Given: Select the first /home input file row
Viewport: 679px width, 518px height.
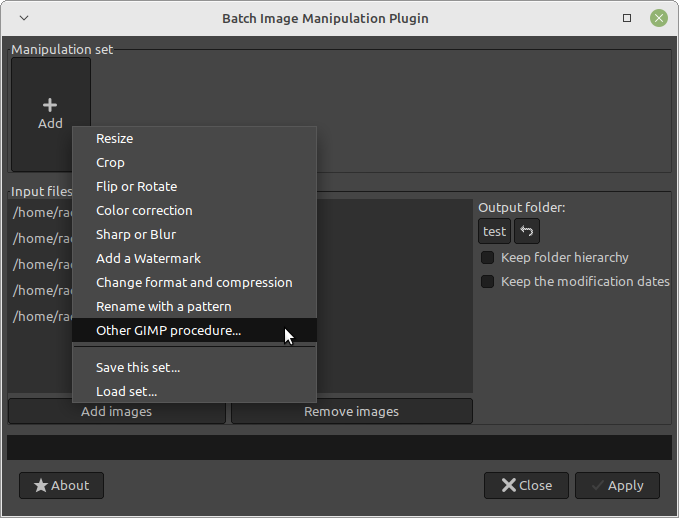Looking at the screenshot, I should click(x=42, y=212).
